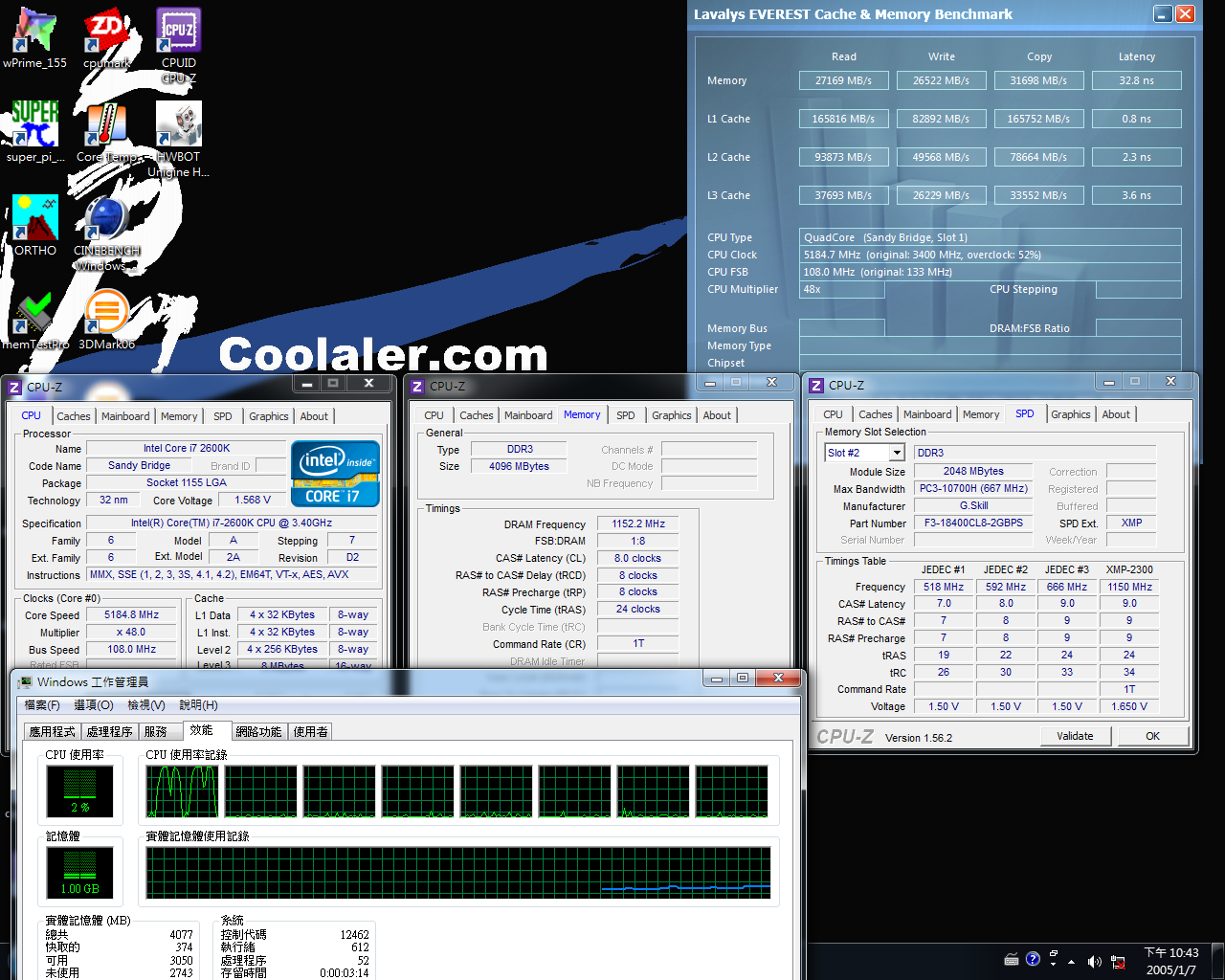Click the L3 Cache Copy value 33552 MB/s
This screenshot has height=980, width=1225.
pos(1038,195)
